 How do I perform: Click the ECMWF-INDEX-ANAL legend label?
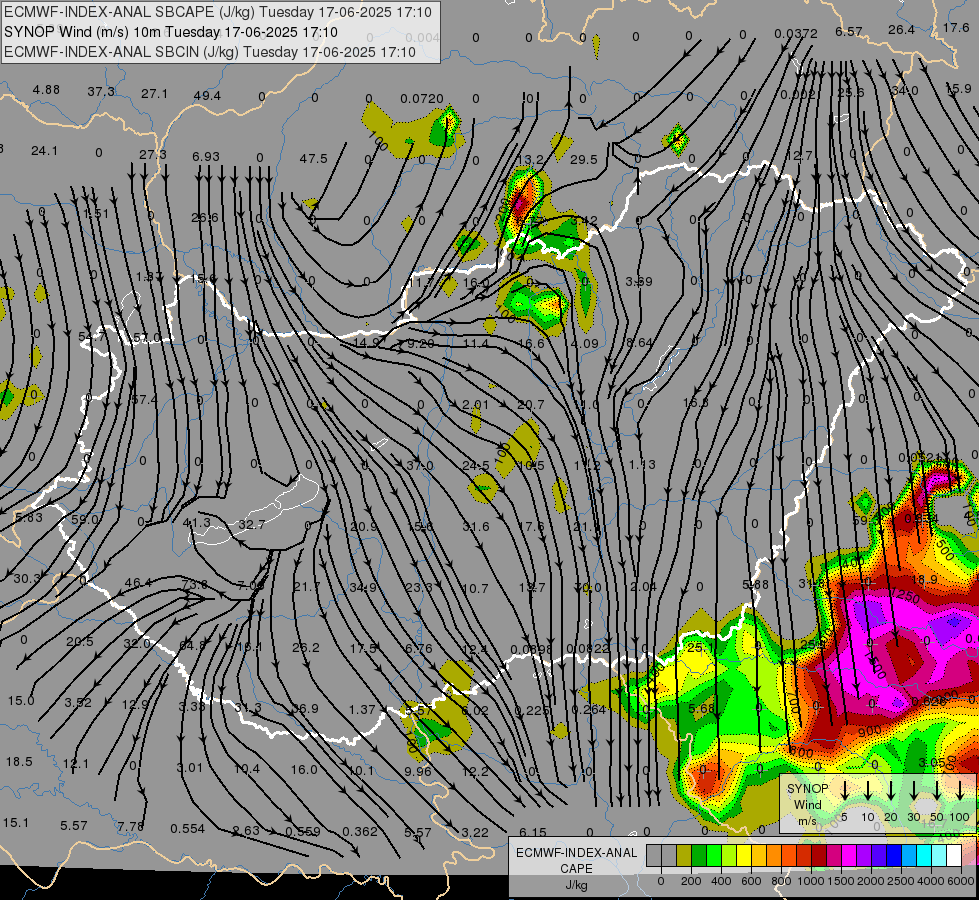[x=576, y=853]
